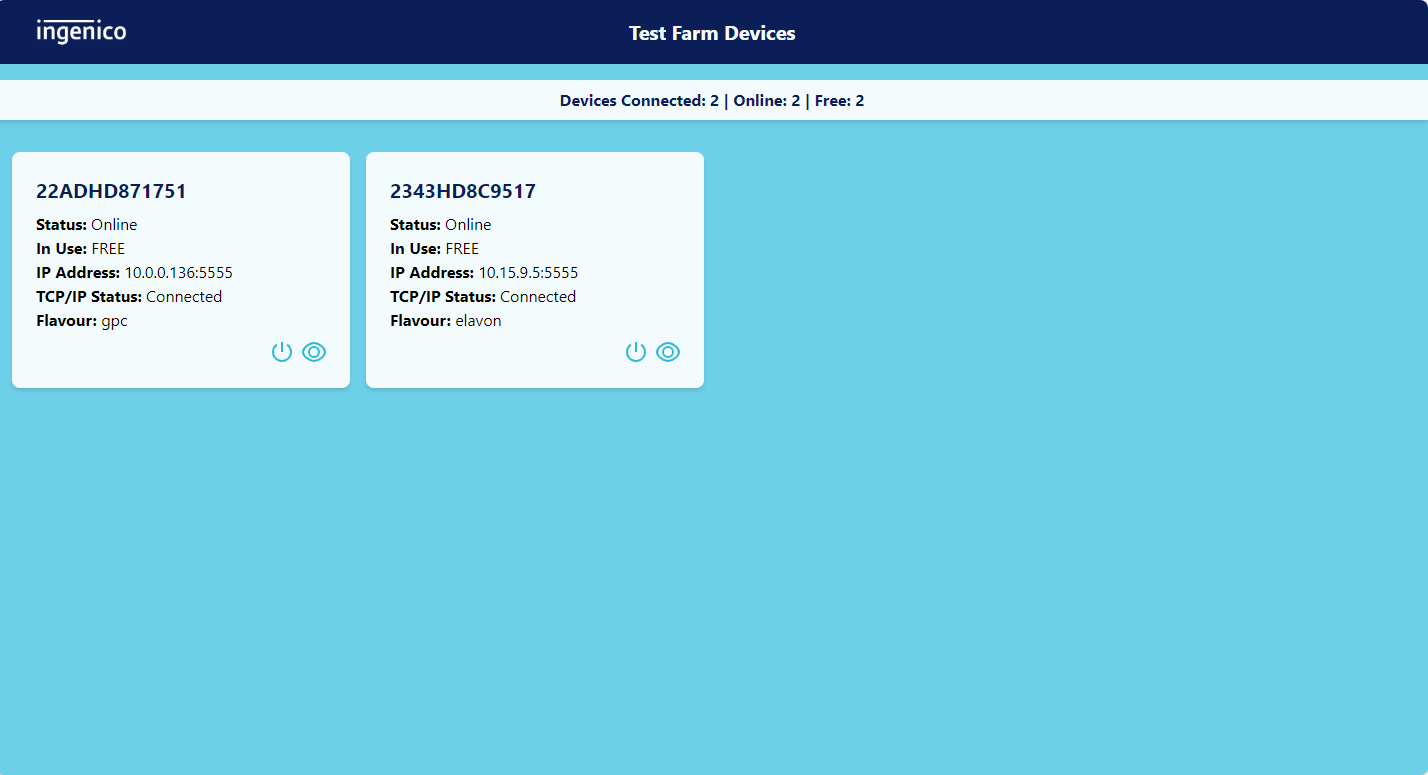Click the In Use FREE line on second card
Viewport: 1428px width, 775px height.
435,249
